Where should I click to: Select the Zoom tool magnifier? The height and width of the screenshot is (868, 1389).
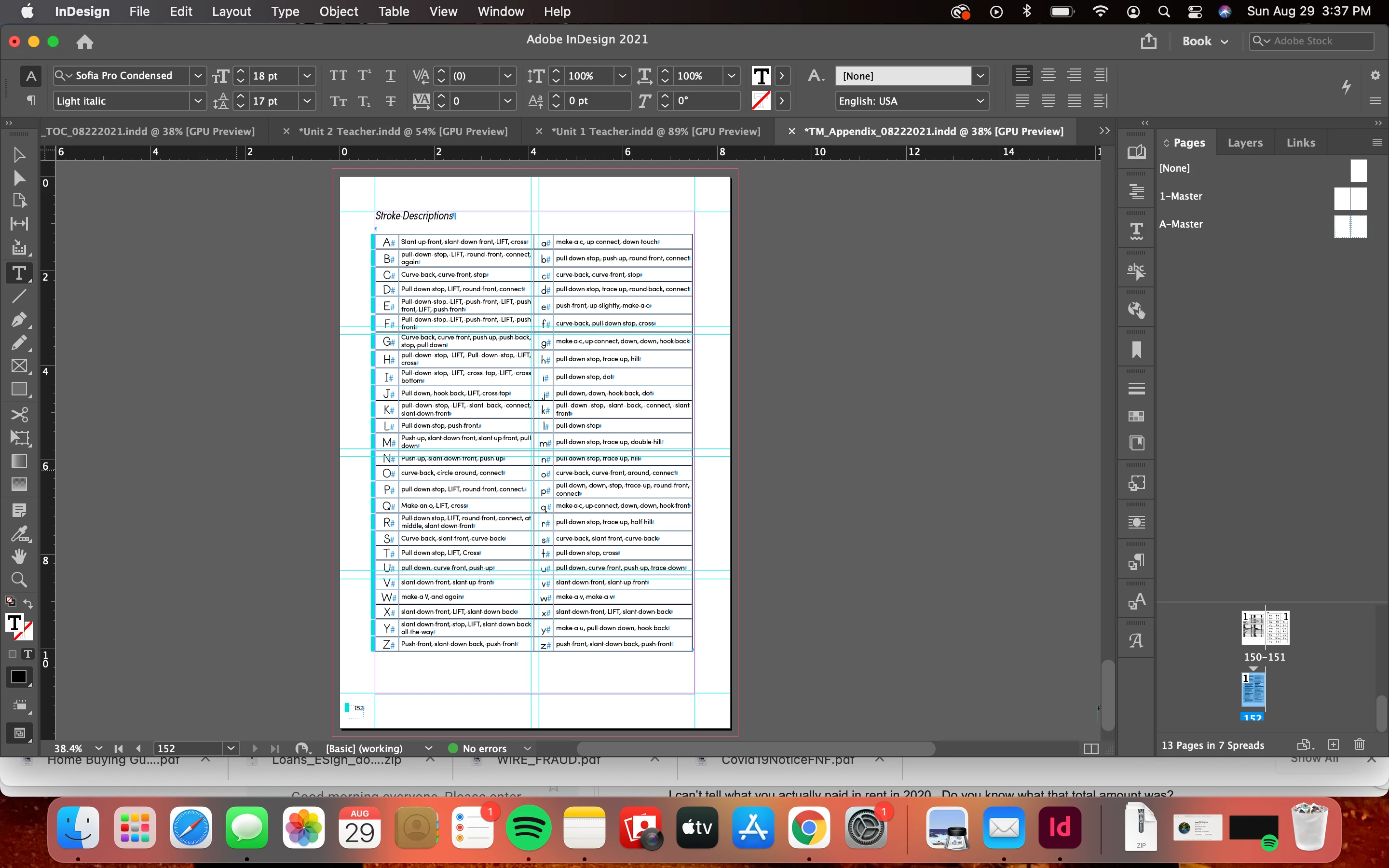tap(18, 580)
